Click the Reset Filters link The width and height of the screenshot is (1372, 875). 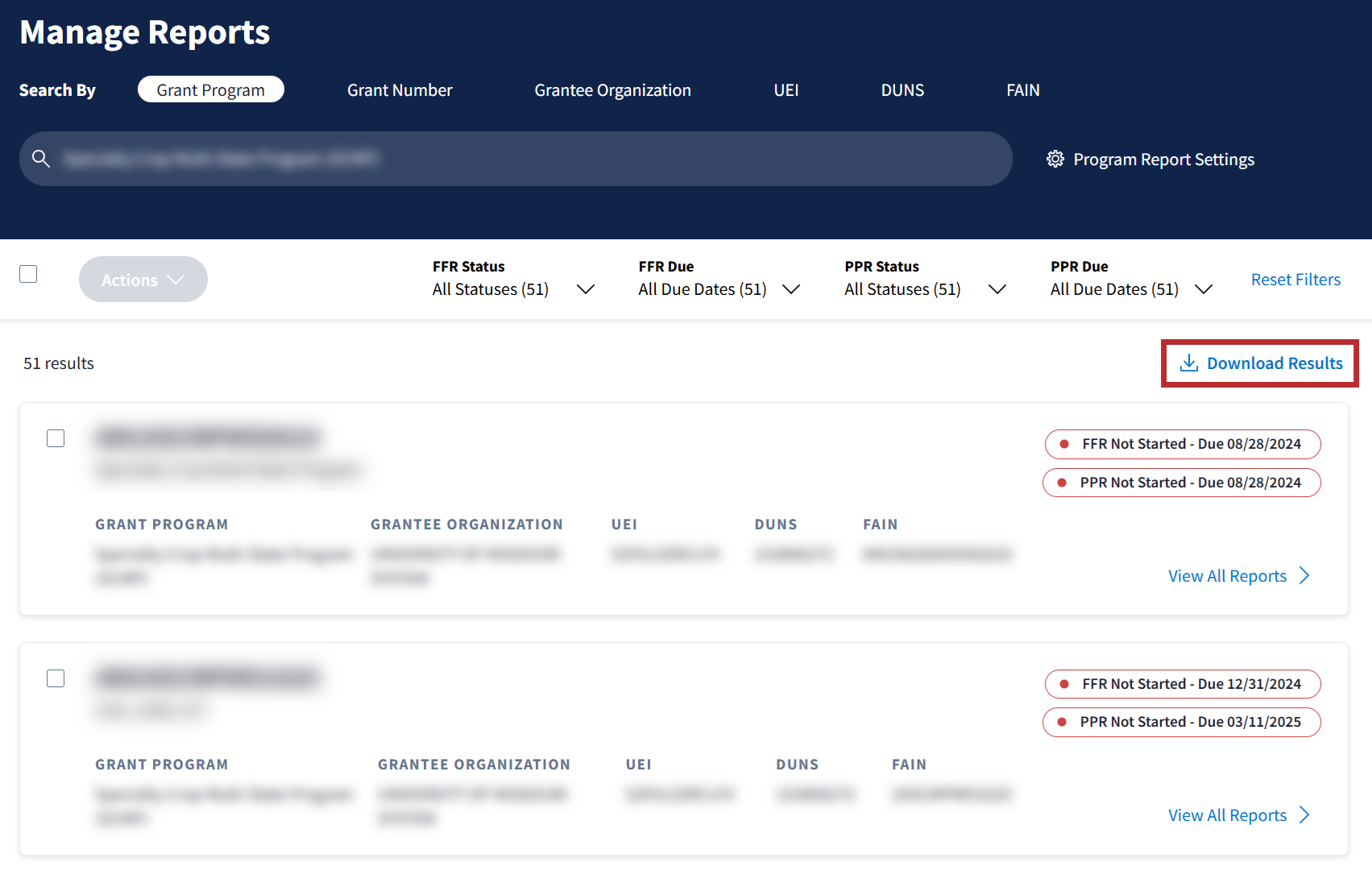pyautogui.click(x=1295, y=280)
